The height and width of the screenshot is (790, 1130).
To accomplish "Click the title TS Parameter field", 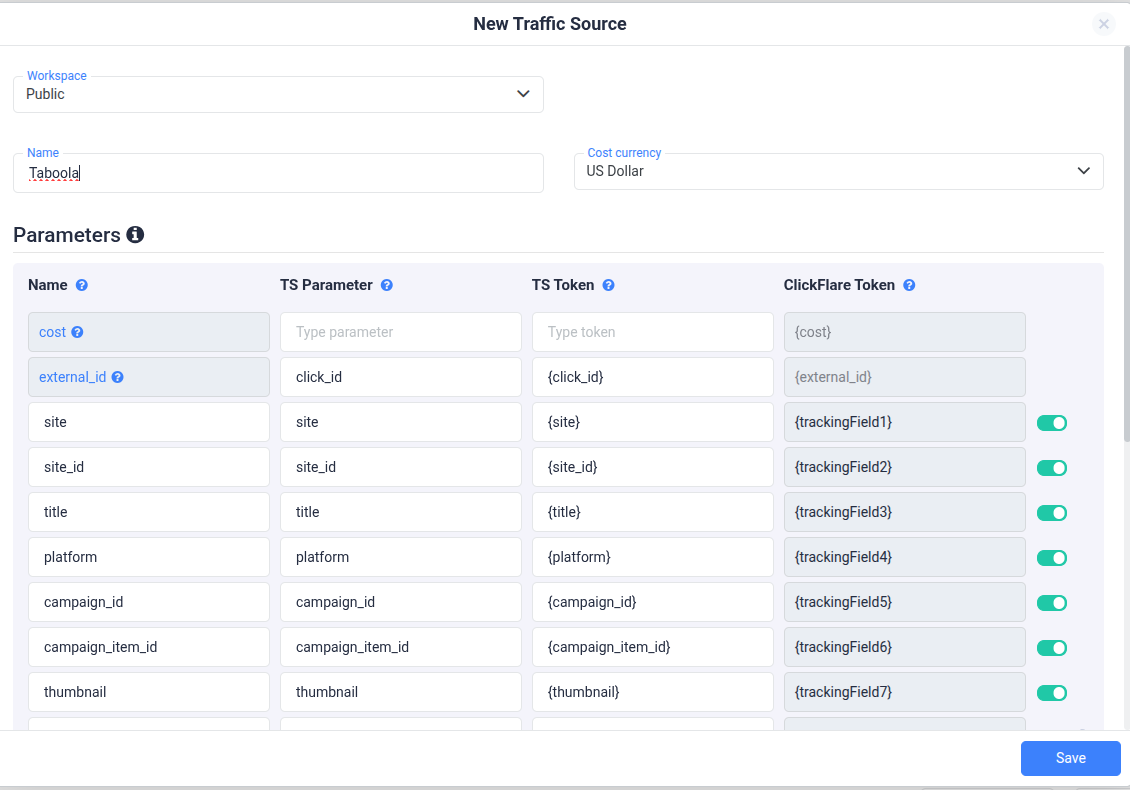I will [401, 512].
